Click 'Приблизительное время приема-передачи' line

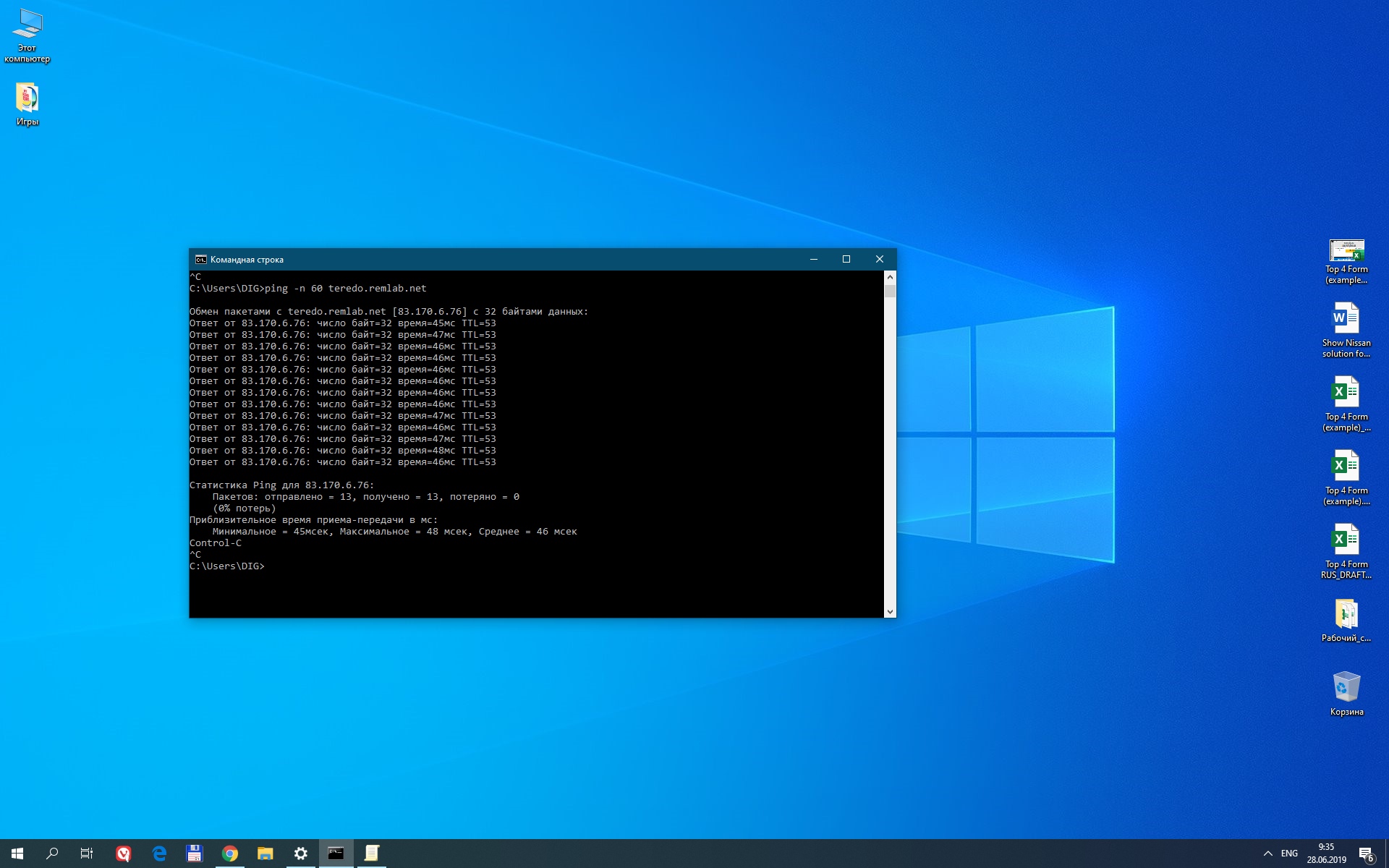click(314, 520)
